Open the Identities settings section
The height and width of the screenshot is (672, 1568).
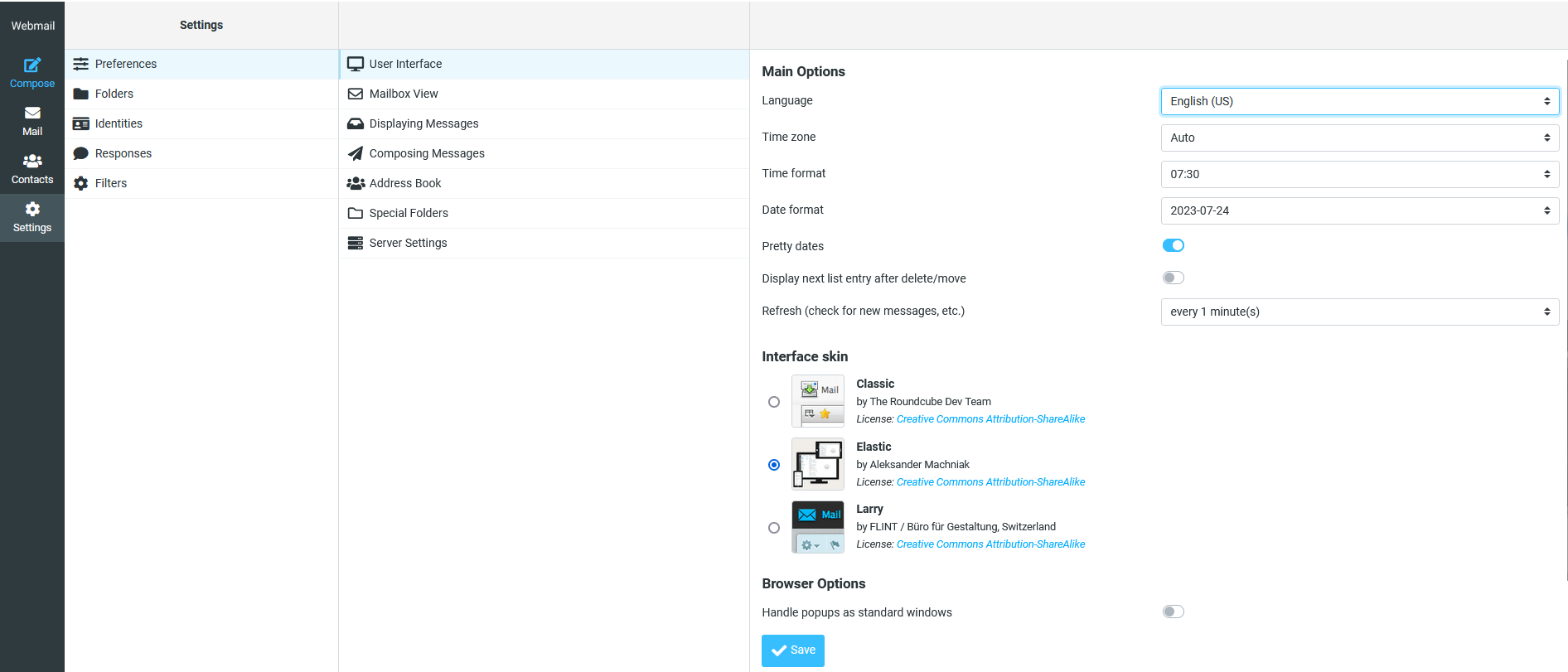(x=119, y=123)
